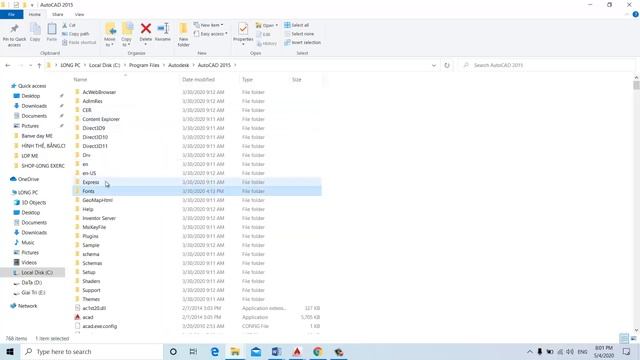640x360 pixels.
Task: Select the acad.exe.config file
Action: pos(100,326)
